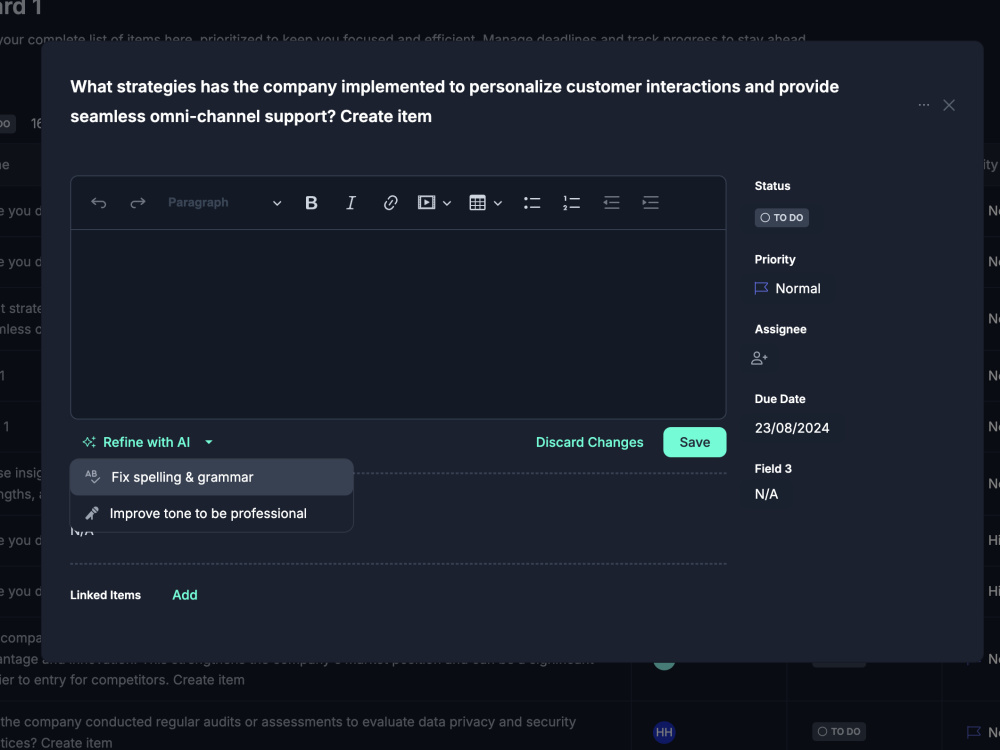Decrease indent with the outdent icon
The height and width of the screenshot is (750, 1000).
(611, 203)
